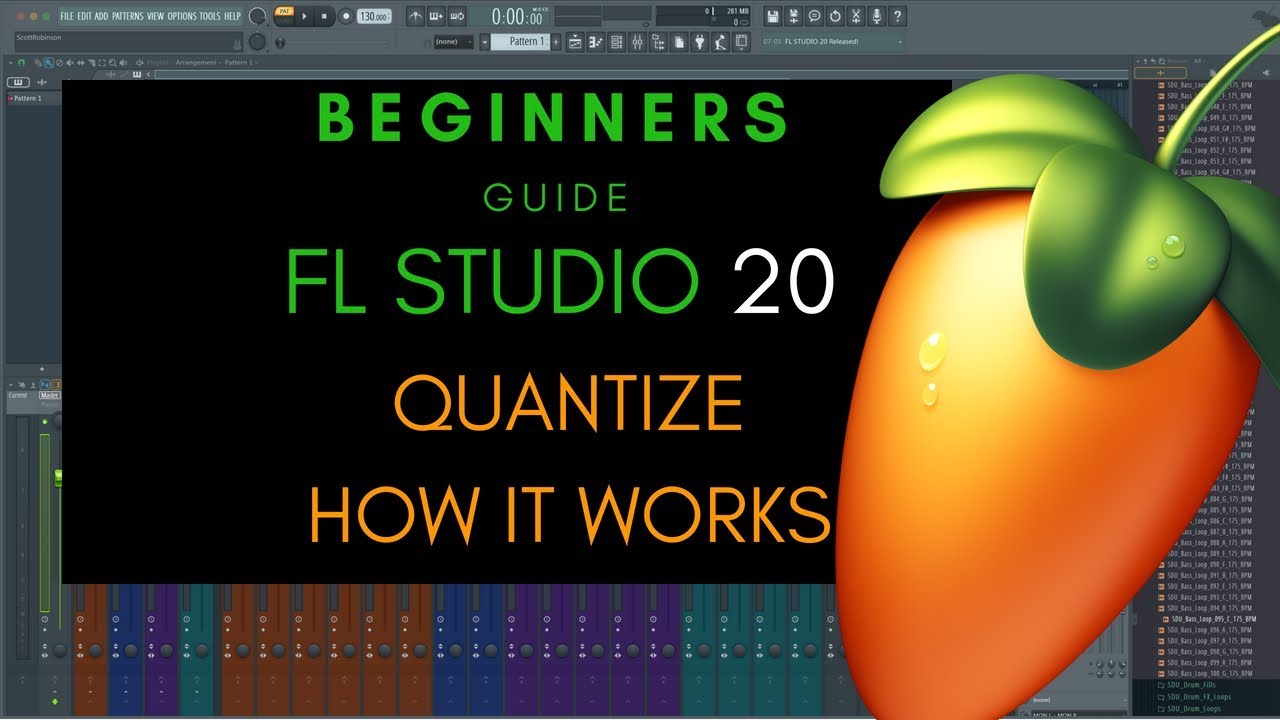The width and height of the screenshot is (1280, 720).
Task: Open the Piano roll view icon
Action: click(x=596, y=42)
